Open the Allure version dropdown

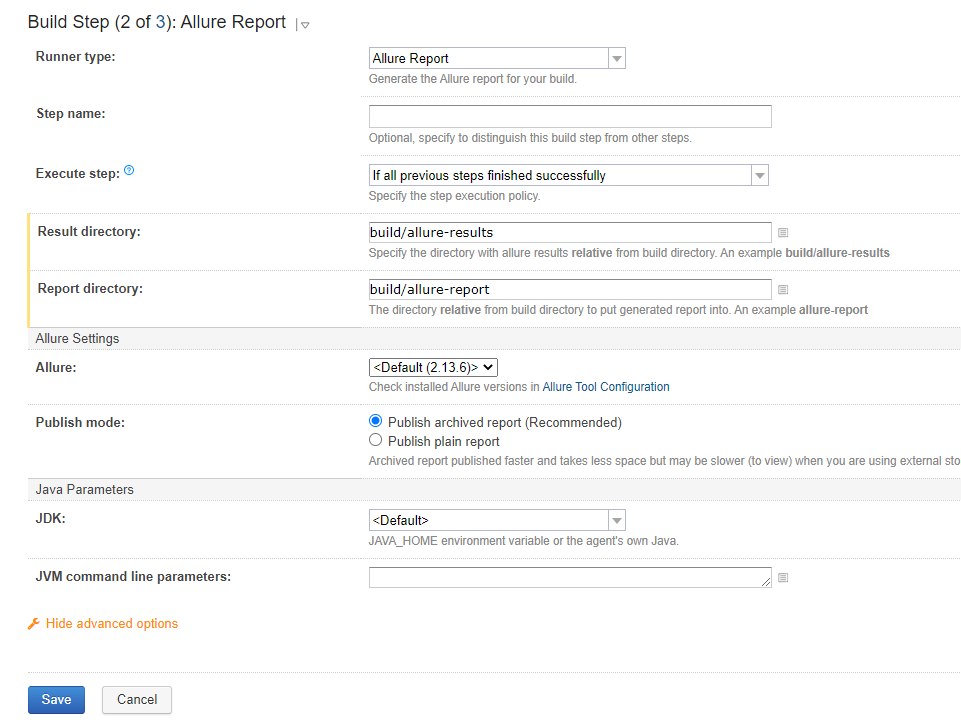[433, 367]
